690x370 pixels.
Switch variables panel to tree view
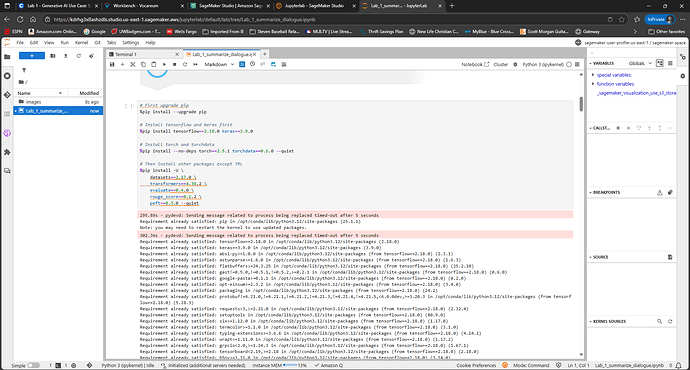point(660,63)
